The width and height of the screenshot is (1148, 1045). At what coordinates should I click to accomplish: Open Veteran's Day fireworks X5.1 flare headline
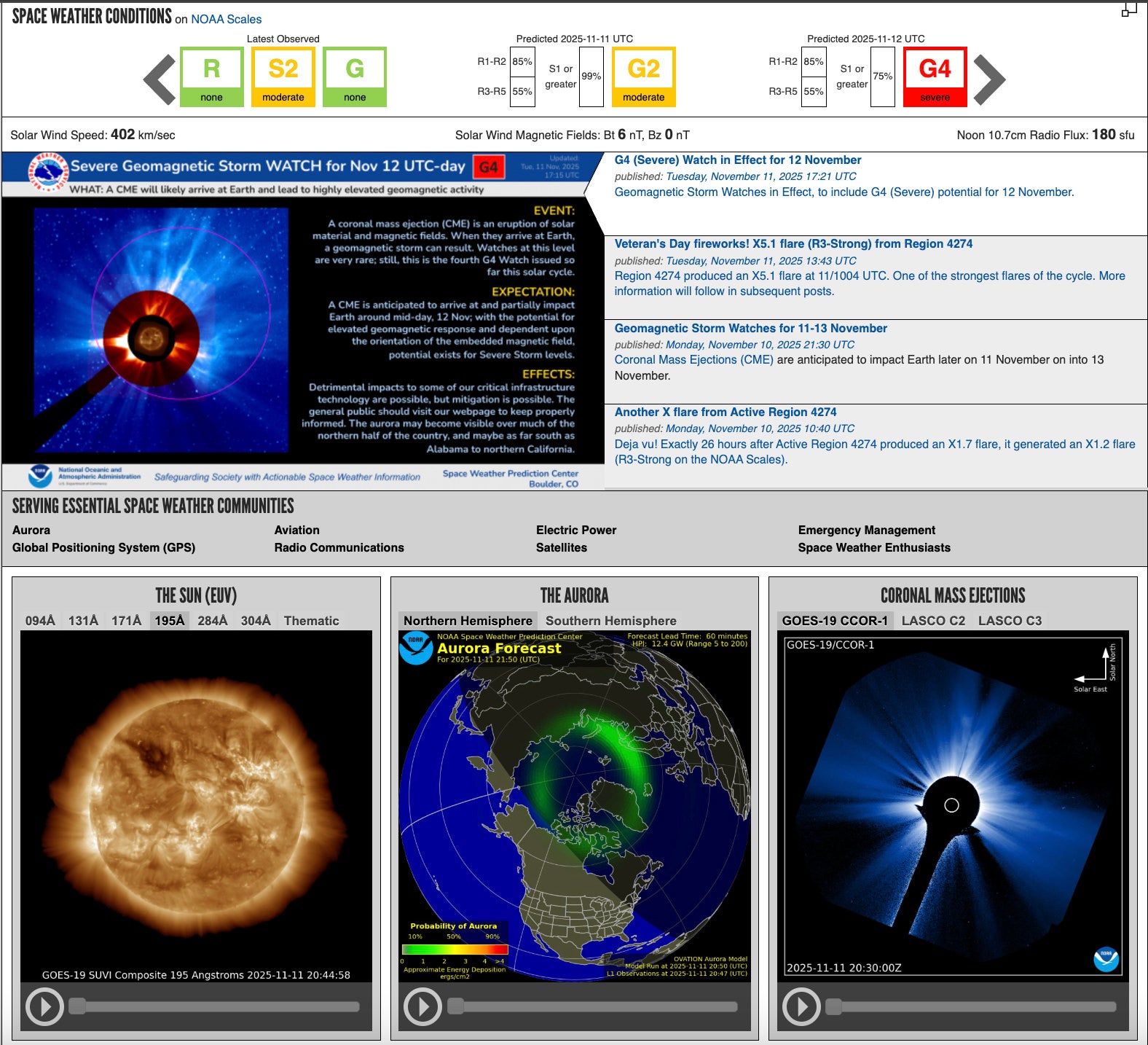click(x=793, y=243)
